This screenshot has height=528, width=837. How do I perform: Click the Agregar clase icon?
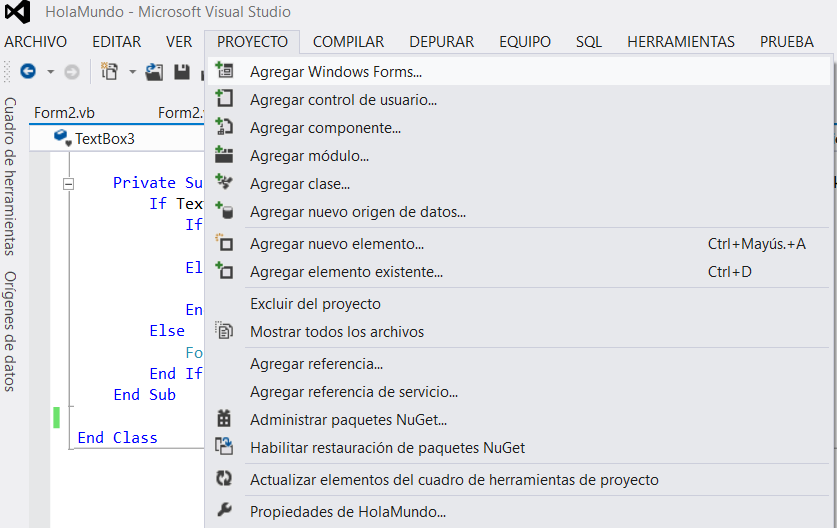point(225,184)
